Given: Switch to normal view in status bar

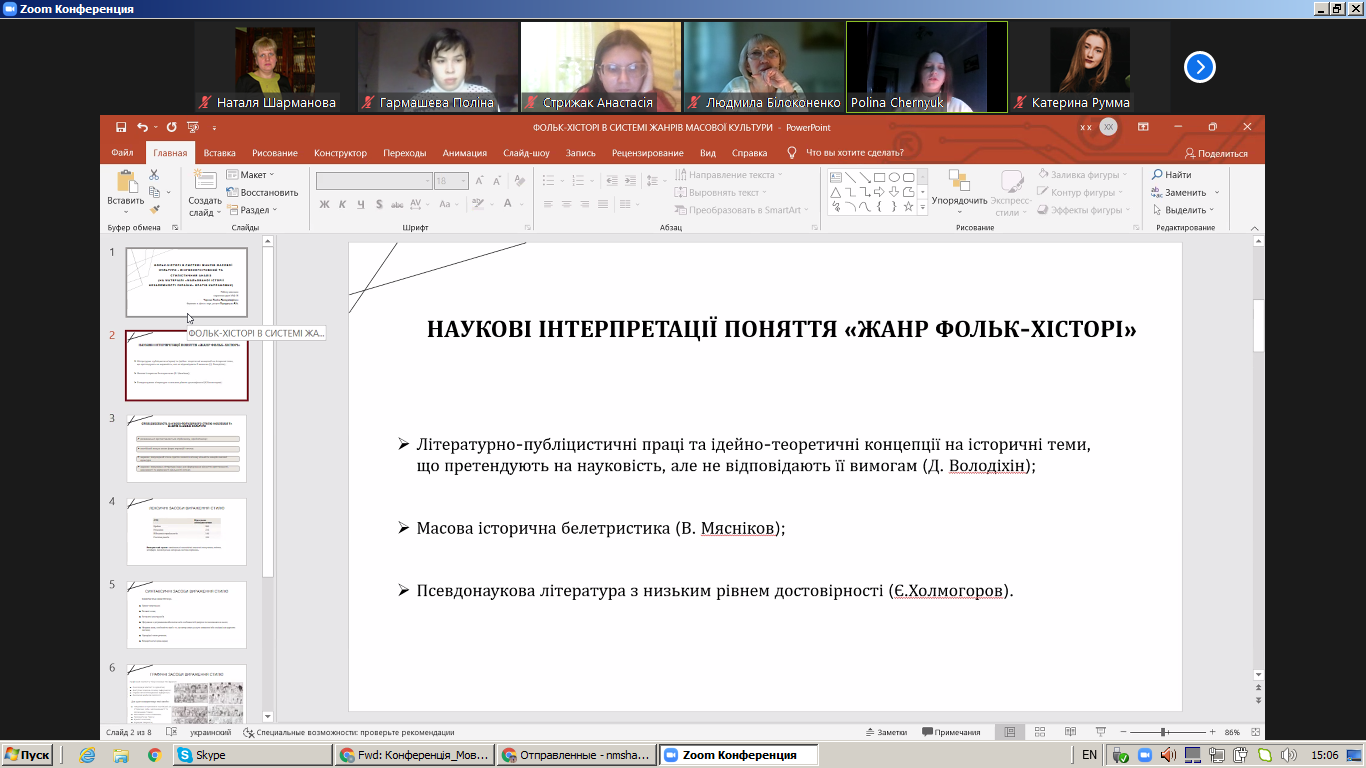Looking at the screenshot, I should [1010, 732].
